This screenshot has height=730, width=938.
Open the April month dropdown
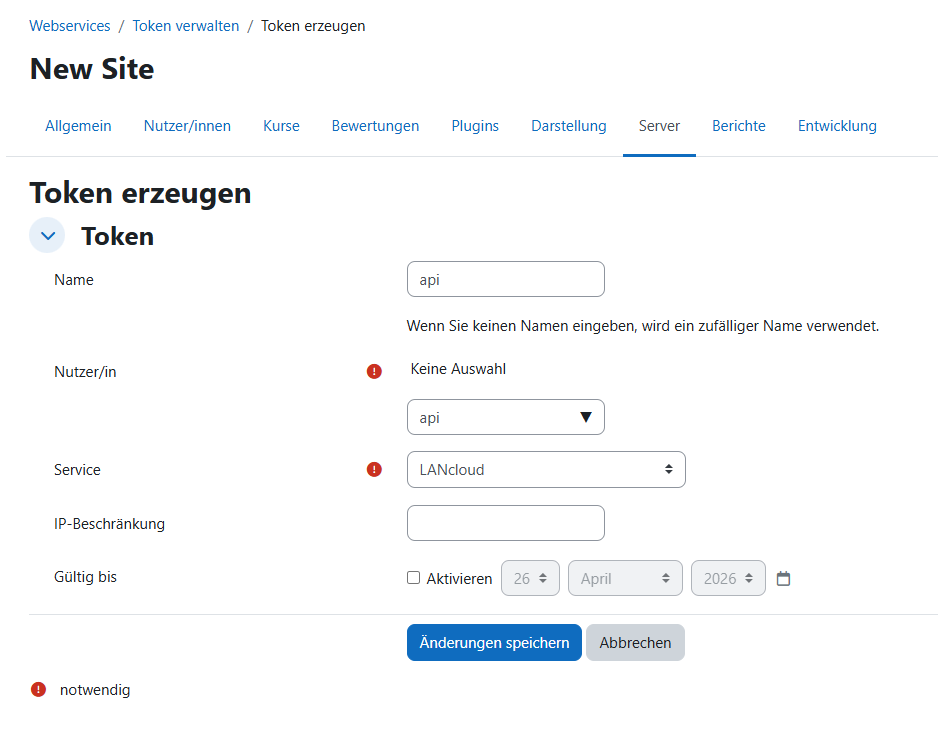coord(625,578)
